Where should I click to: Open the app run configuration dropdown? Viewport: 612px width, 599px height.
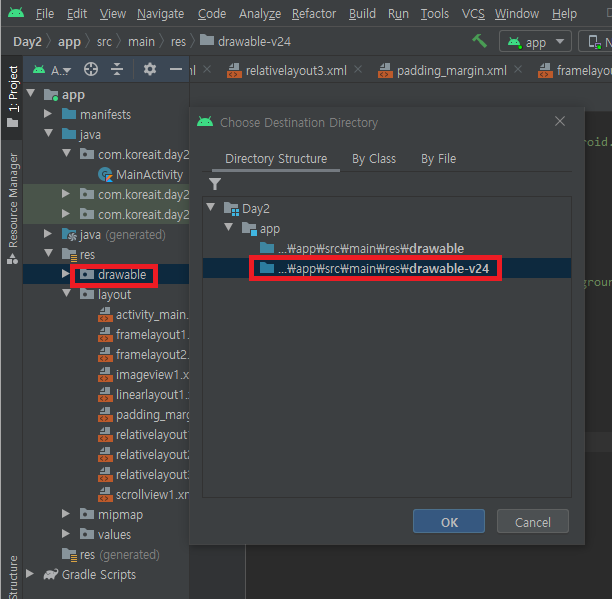point(535,41)
